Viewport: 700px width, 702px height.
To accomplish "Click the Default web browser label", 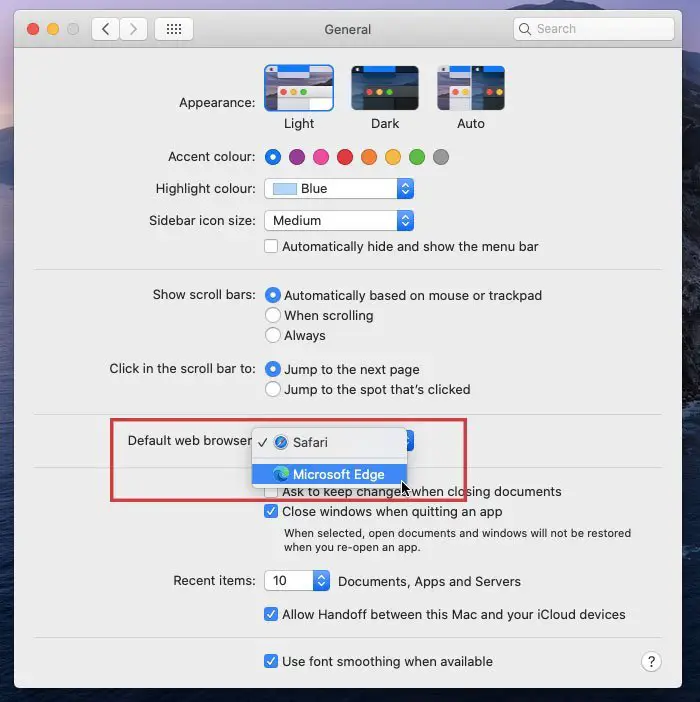I will point(189,441).
